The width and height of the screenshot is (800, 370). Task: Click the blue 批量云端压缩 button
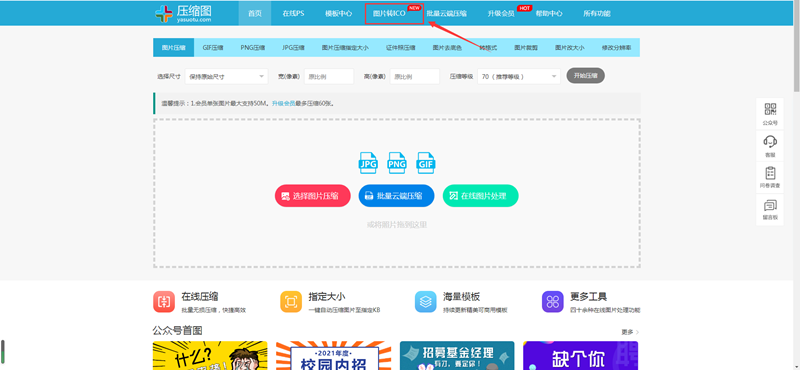pos(396,196)
